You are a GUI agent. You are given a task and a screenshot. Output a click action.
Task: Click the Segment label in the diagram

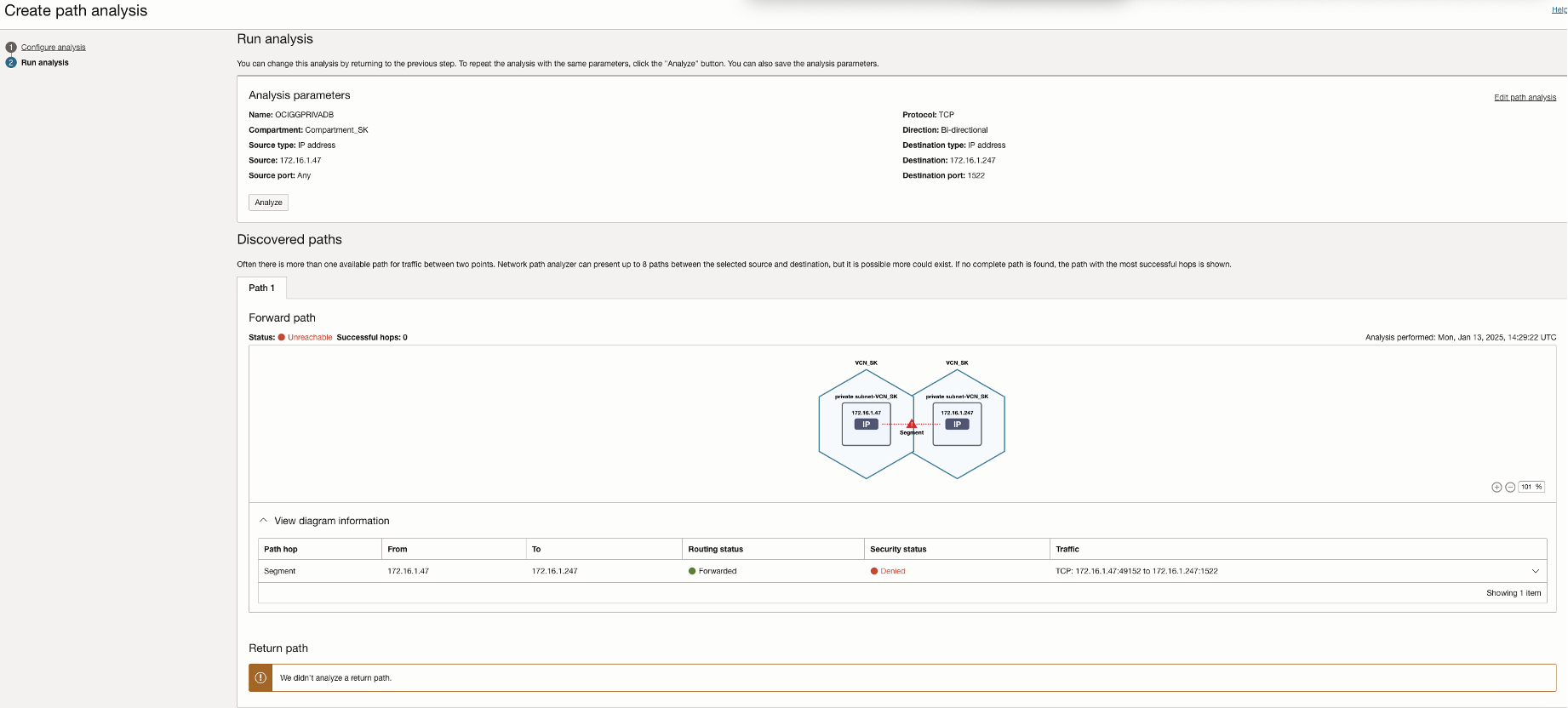(x=912, y=433)
